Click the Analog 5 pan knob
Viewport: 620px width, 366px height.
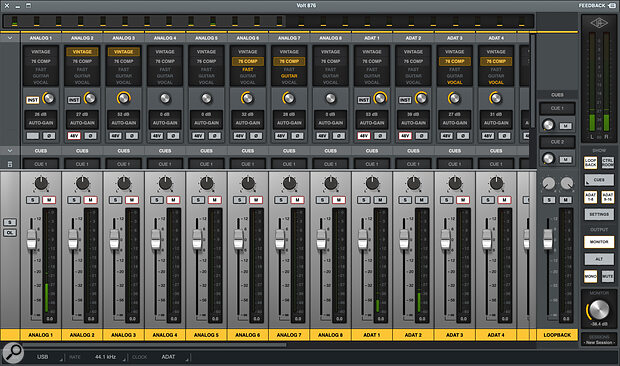pyautogui.click(x=206, y=183)
